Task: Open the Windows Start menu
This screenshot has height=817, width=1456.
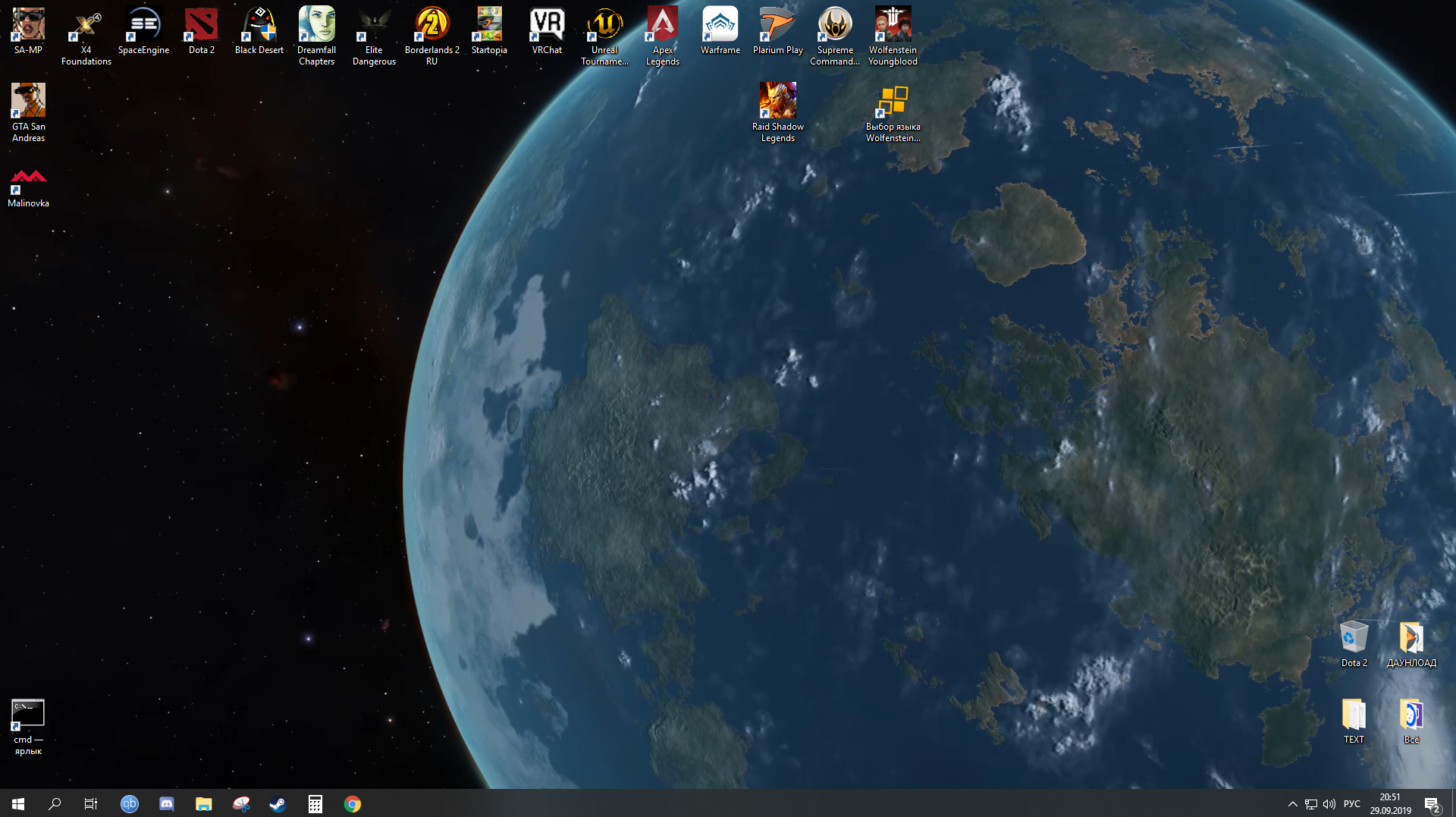Action: coord(18,803)
